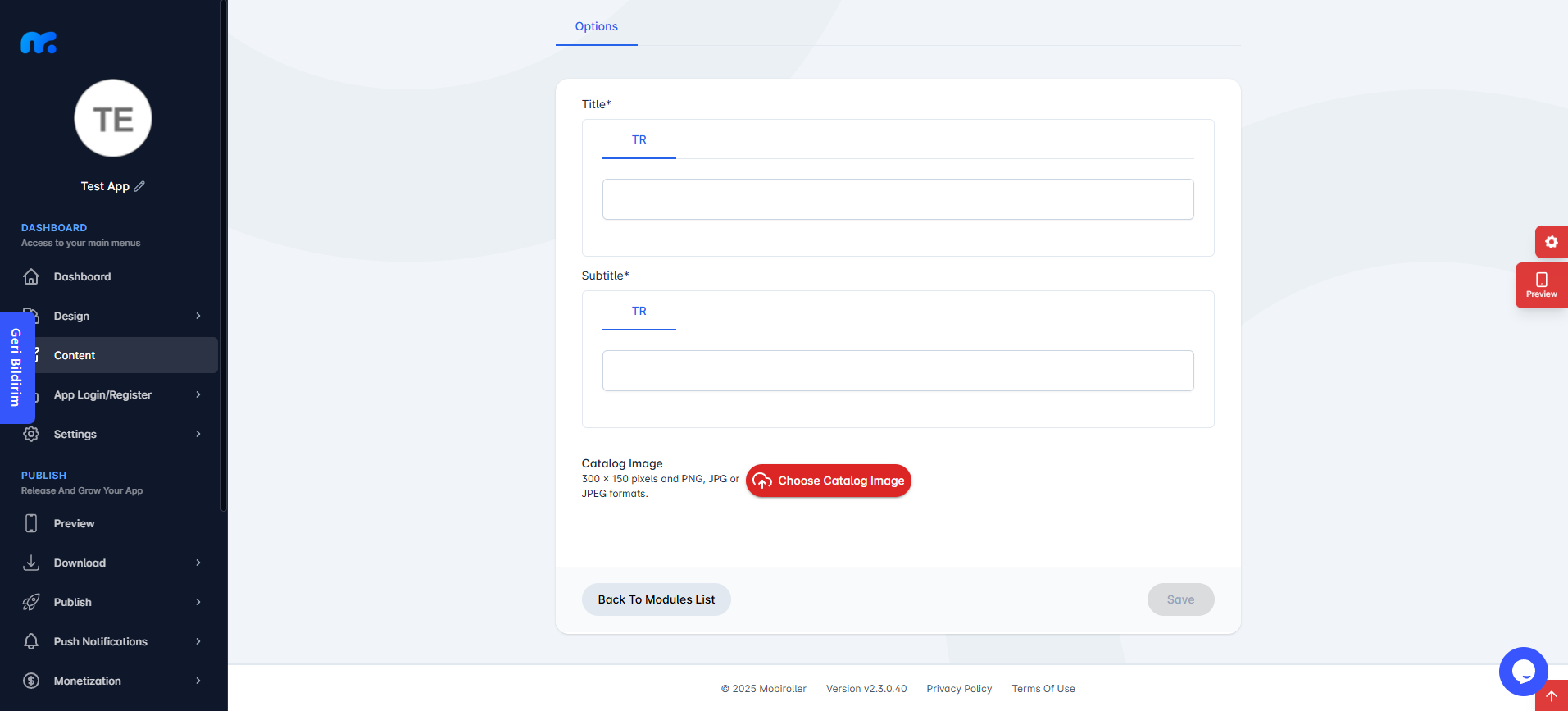Viewport: 1568px width, 711px height.
Task: Expand the Settings menu chevron
Action: coord(198,434)
